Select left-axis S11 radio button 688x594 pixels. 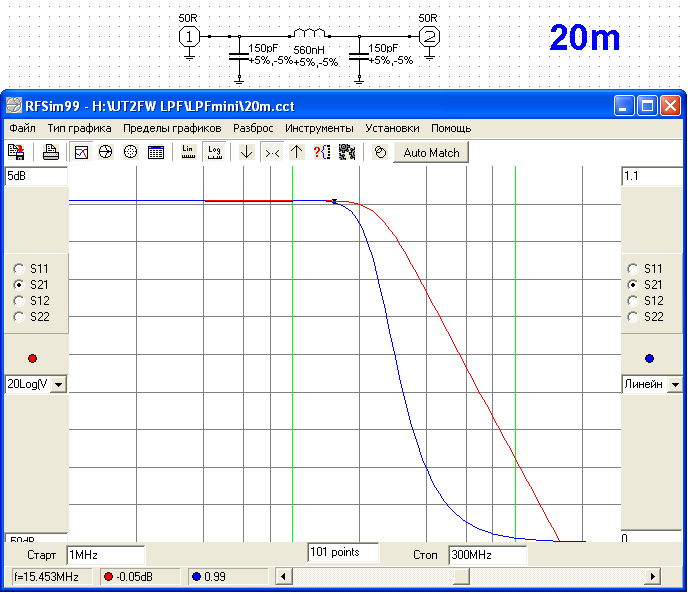point(19,268)
